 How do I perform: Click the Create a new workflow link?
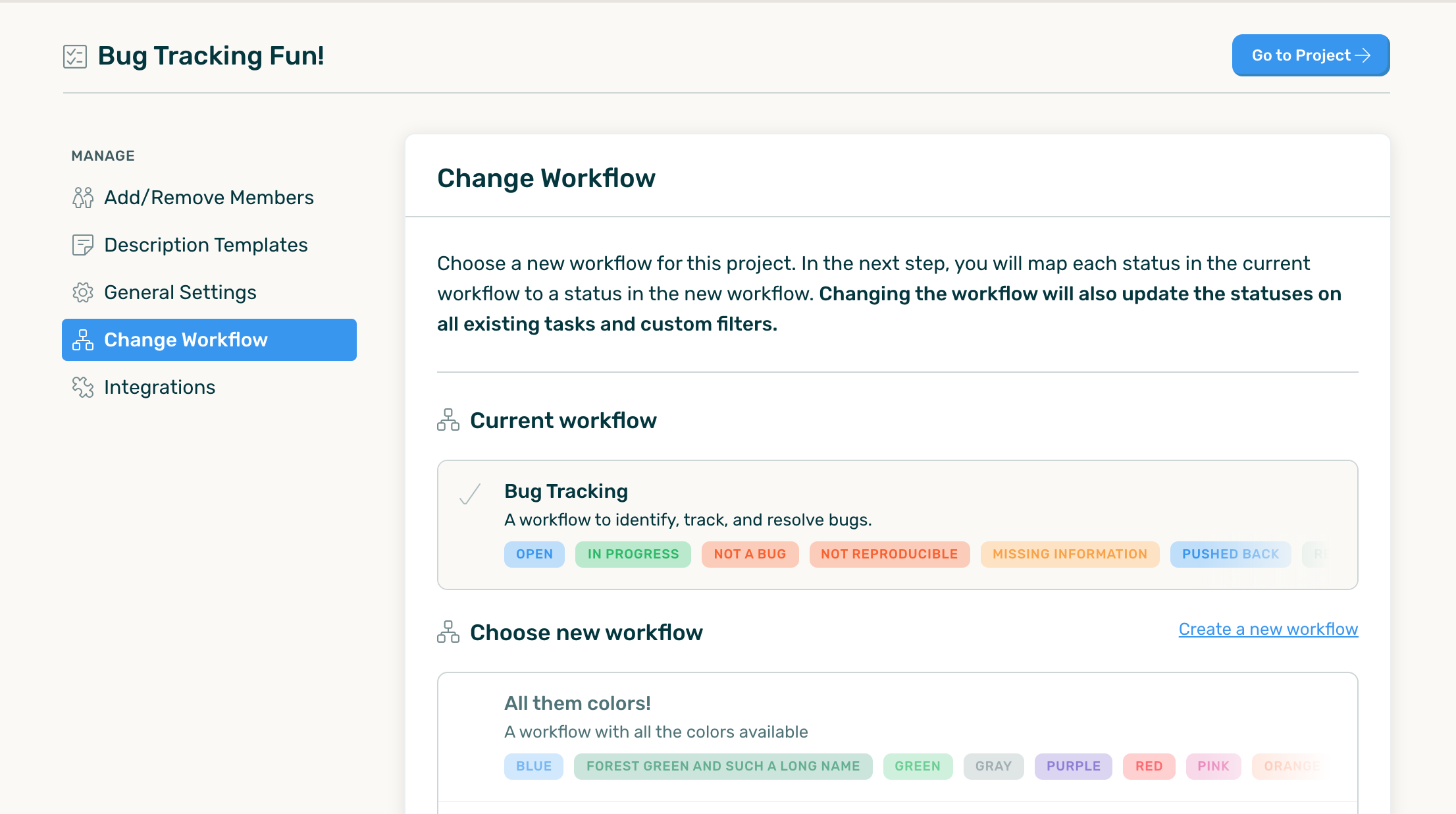point(1267,629)
